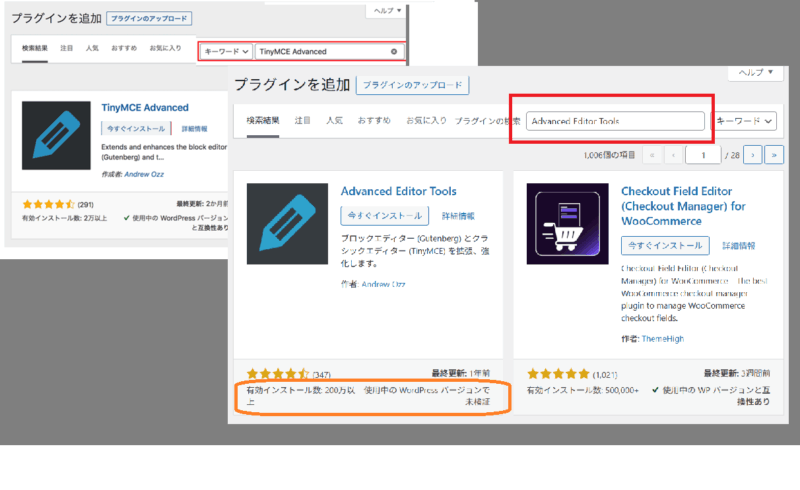Install Checkout Field Editor with 今すぐインストール

tap(665, 246)
